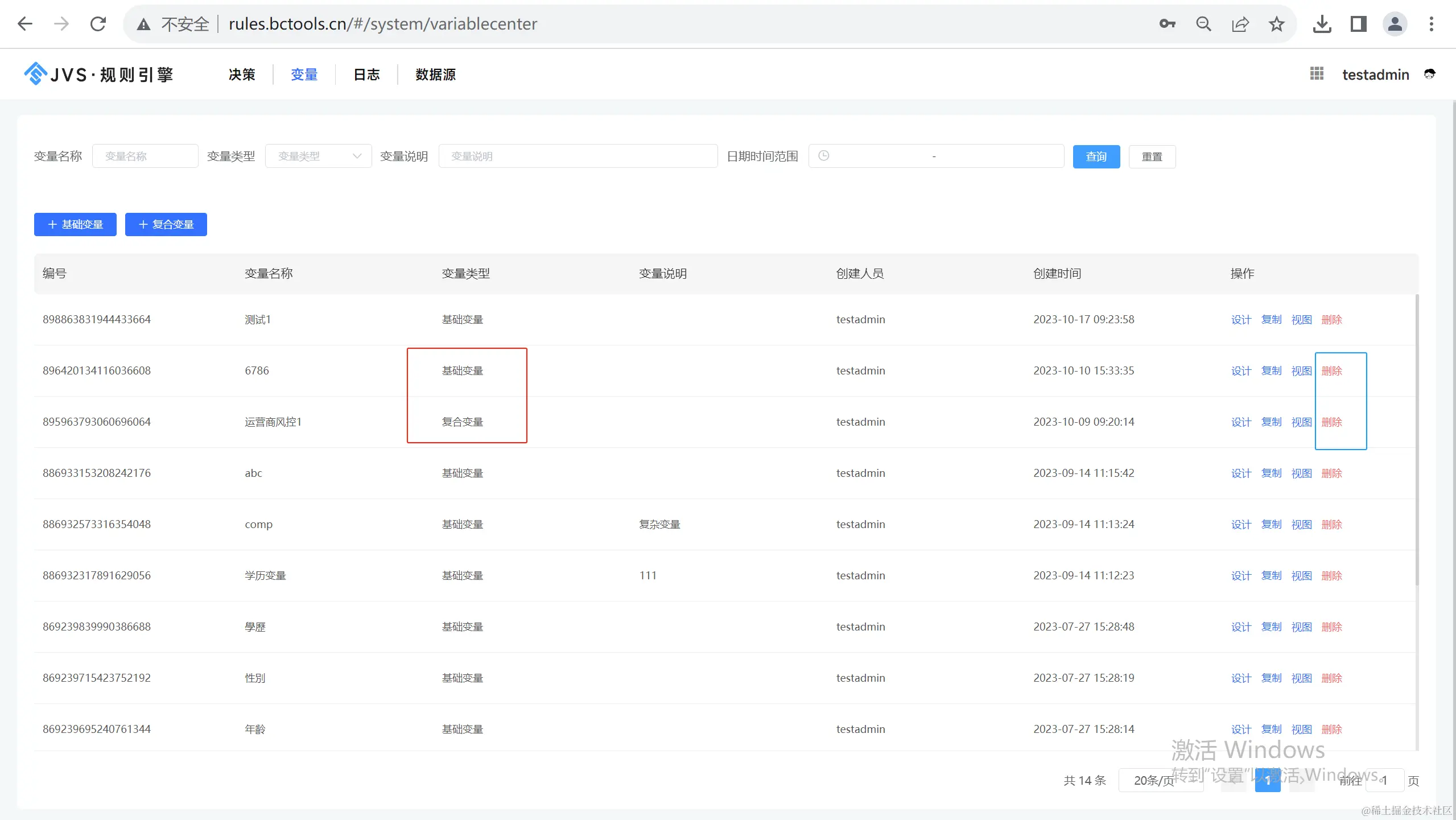
Task: Click the browser bookmark star icon
Action: [1276, 24]
